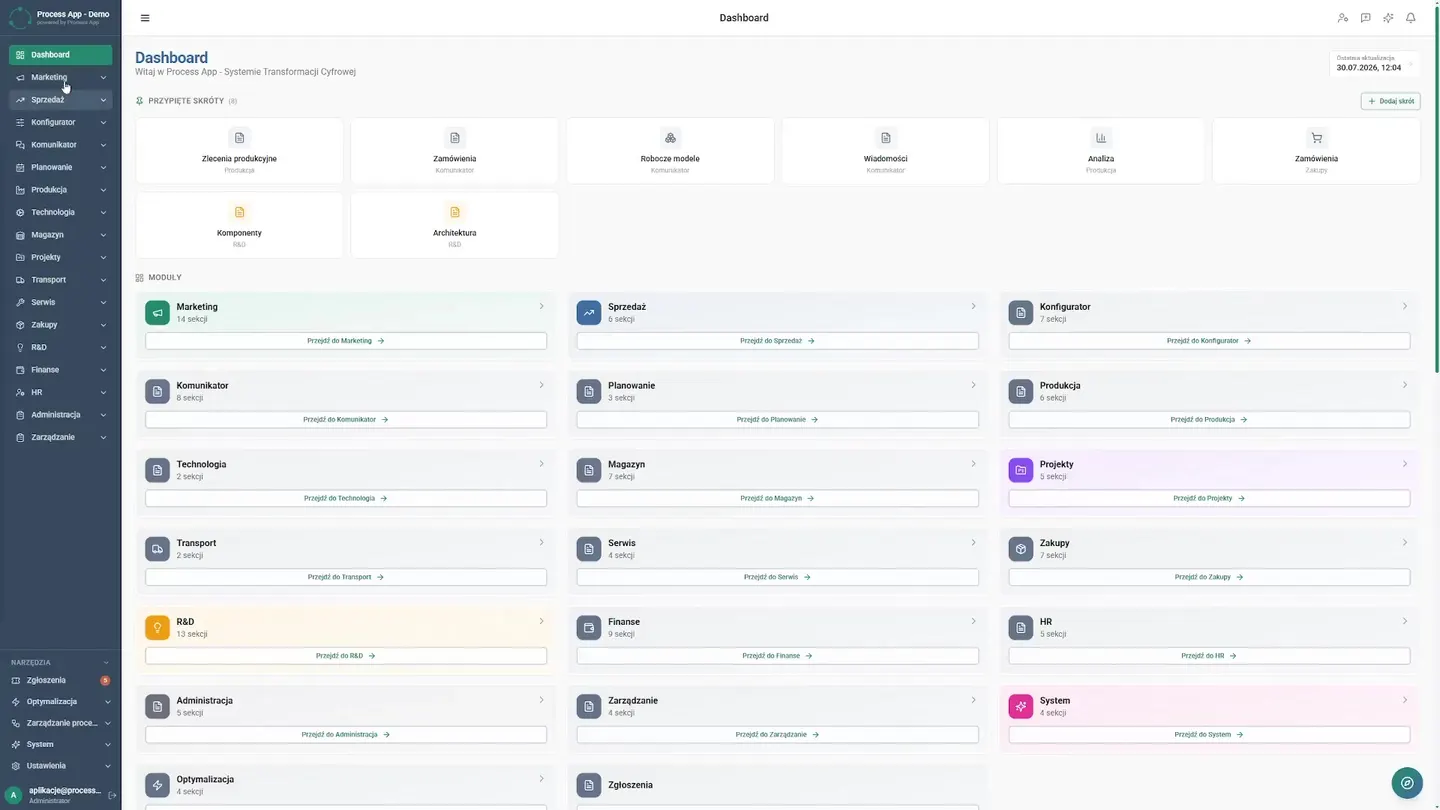Image resolution: width=1440 pixels, height=810 pixels.
Task: Click the Wiadomości shortcut icon
Action: 885,138
